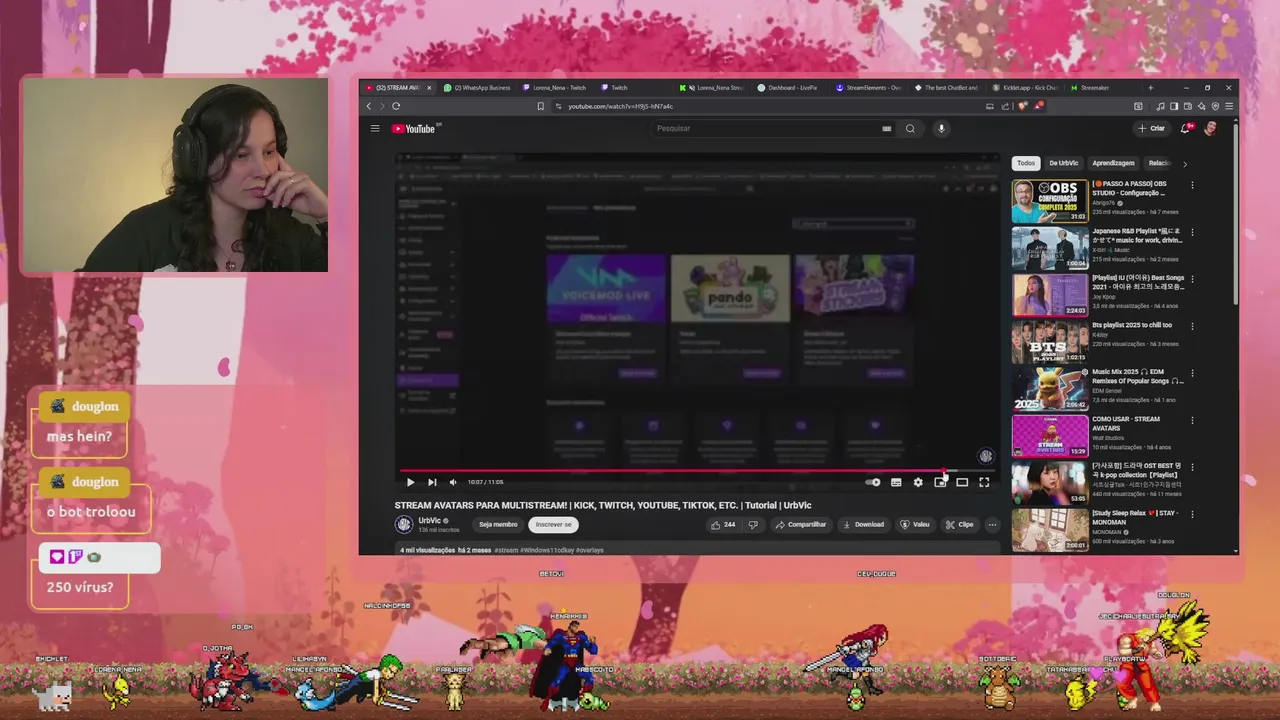Enter fullscreen video mode

coord(984,482)
